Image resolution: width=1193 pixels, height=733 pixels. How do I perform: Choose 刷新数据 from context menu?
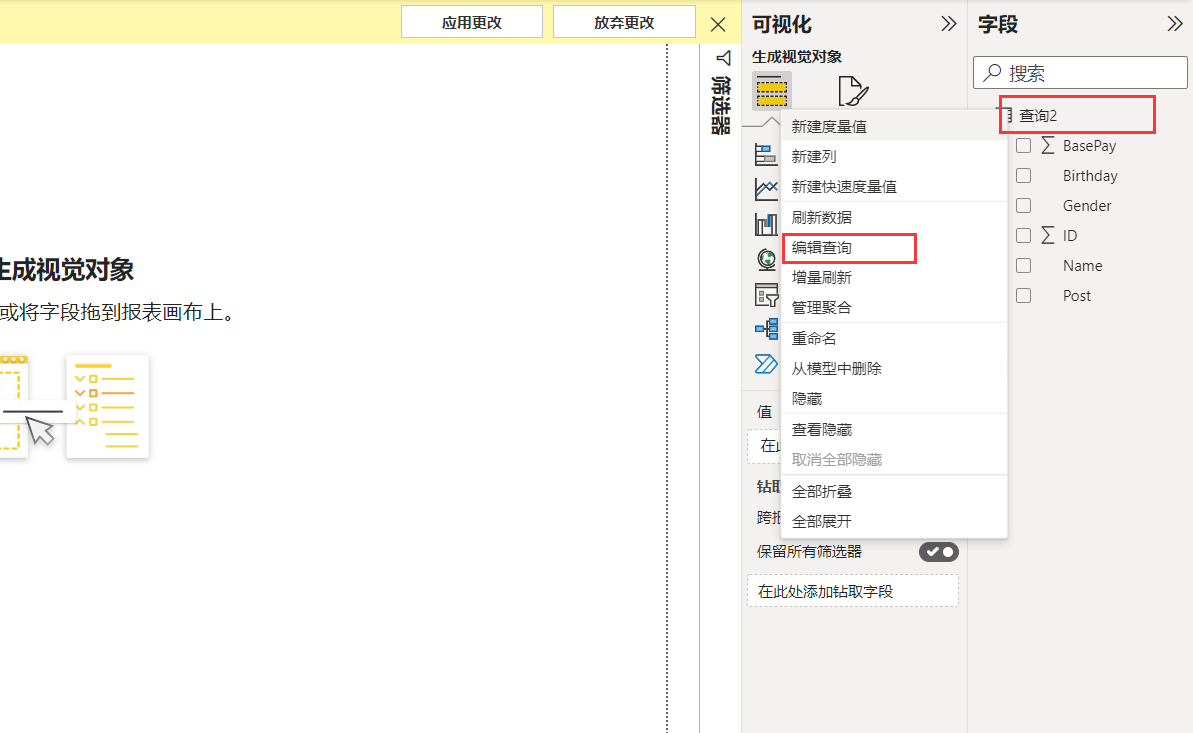[x=894, y=217]
